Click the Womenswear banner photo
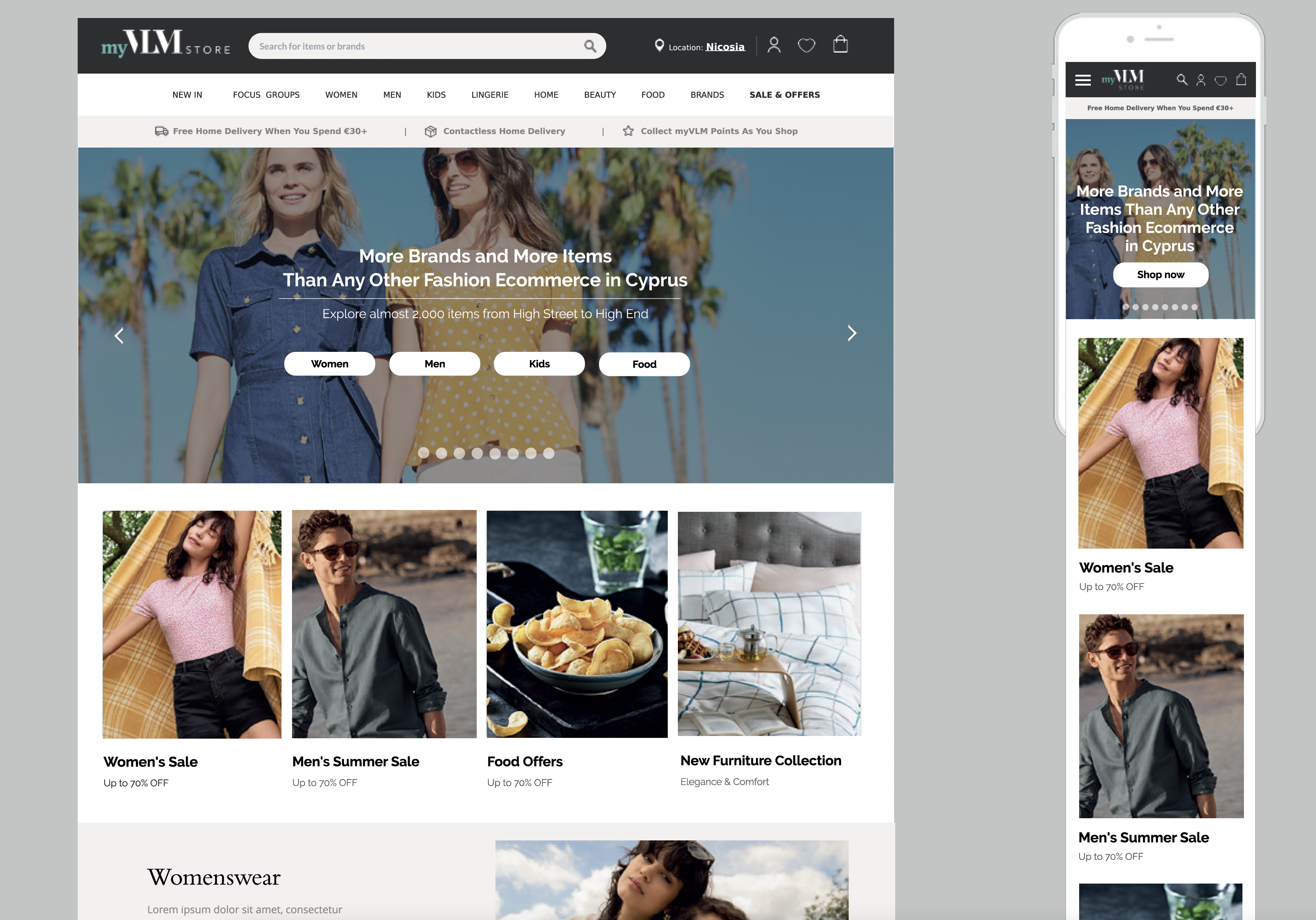Screen dimensions: 1316x920 (672, 880)
